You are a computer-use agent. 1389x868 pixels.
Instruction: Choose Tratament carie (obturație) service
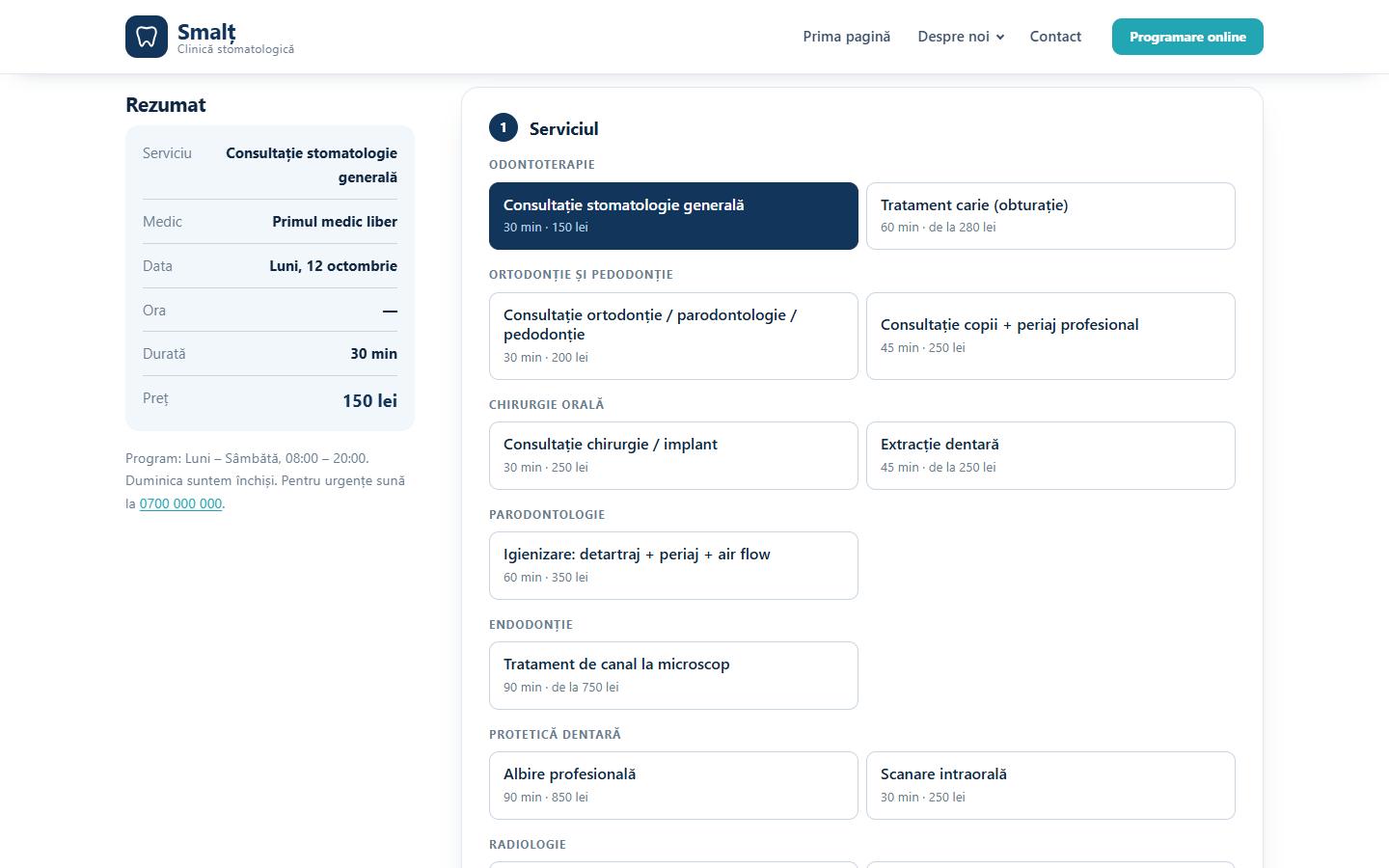[1050, 216]
